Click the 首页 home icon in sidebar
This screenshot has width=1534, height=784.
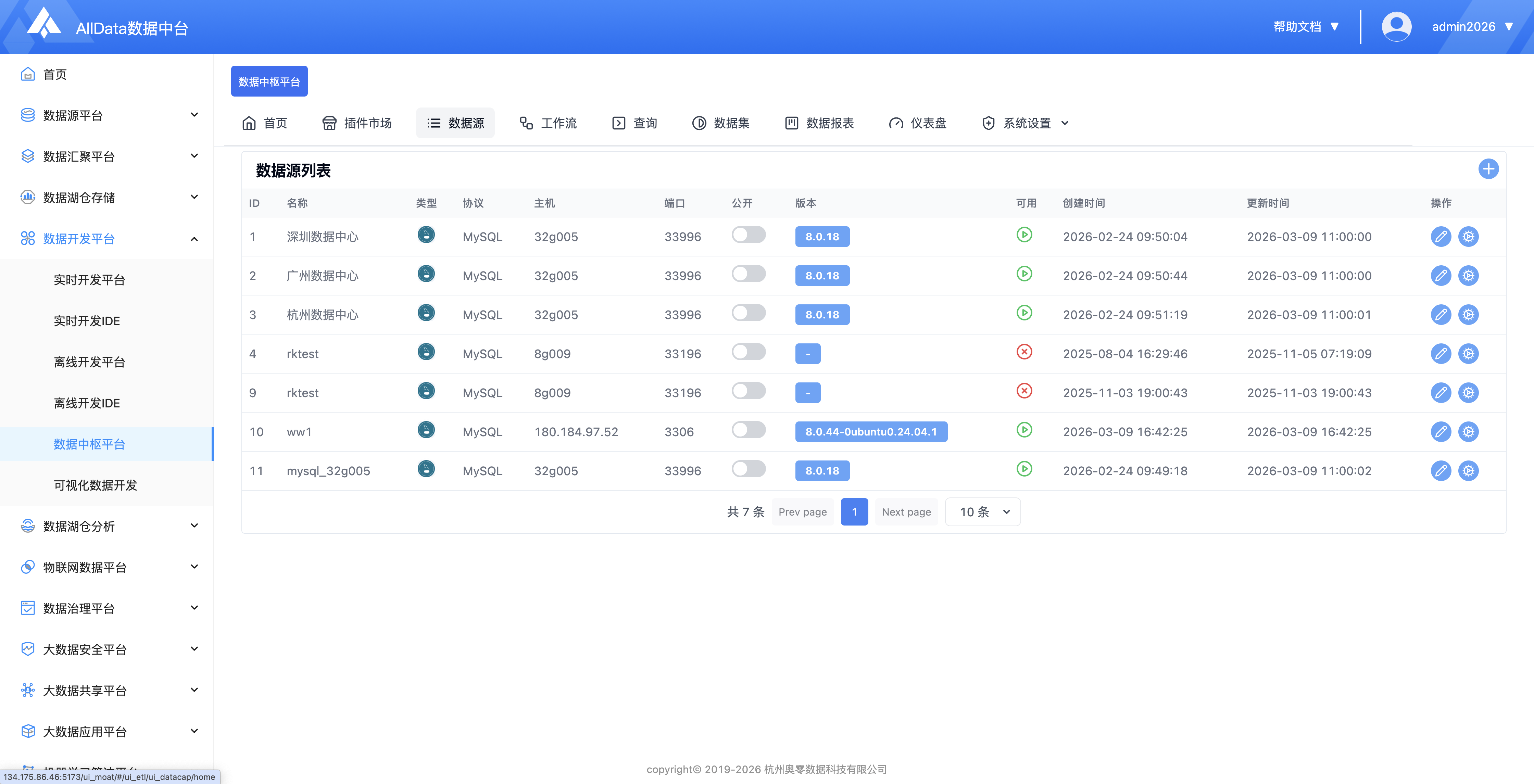tap(27, 74)
